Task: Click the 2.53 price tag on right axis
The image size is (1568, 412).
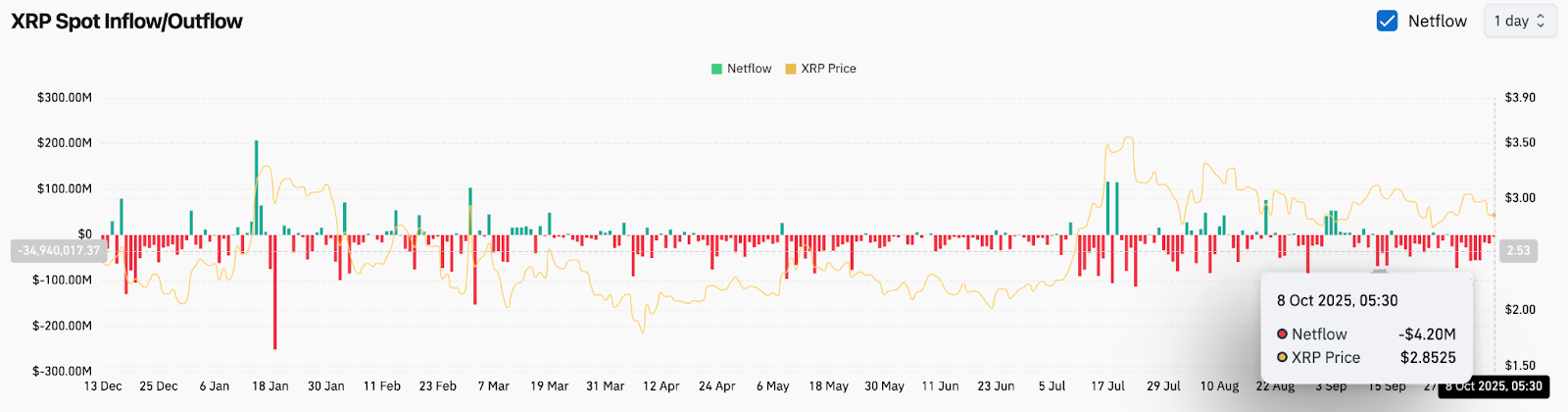Action: [x=1518, y=251]
